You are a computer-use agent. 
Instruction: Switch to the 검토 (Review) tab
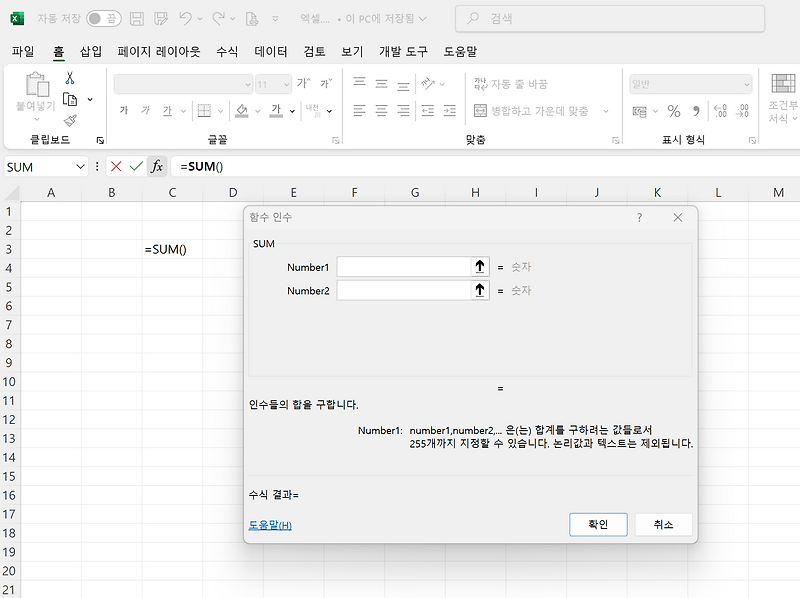coord(314,52)
